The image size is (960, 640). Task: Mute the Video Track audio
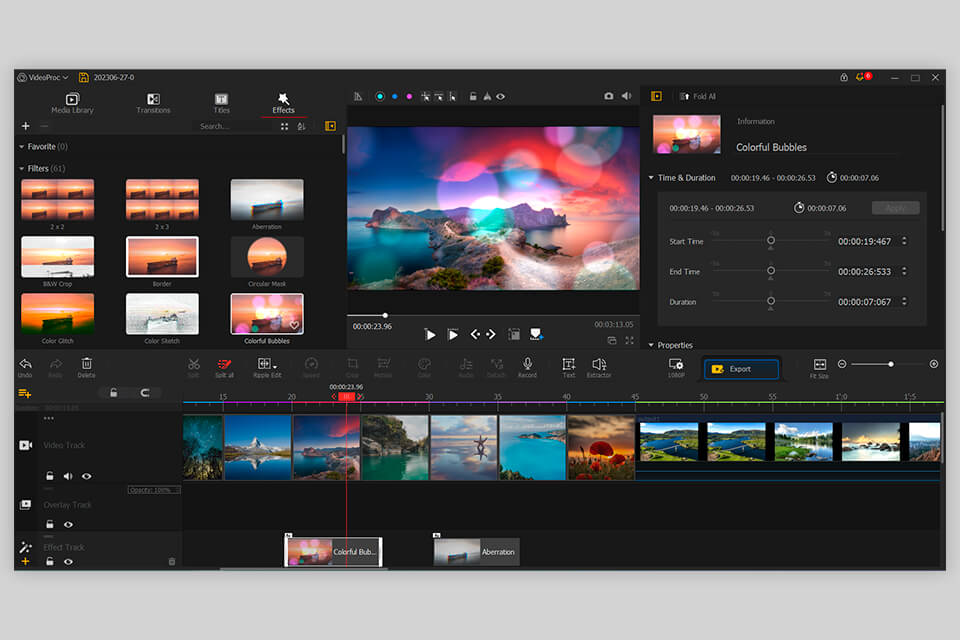pos(68,476)
